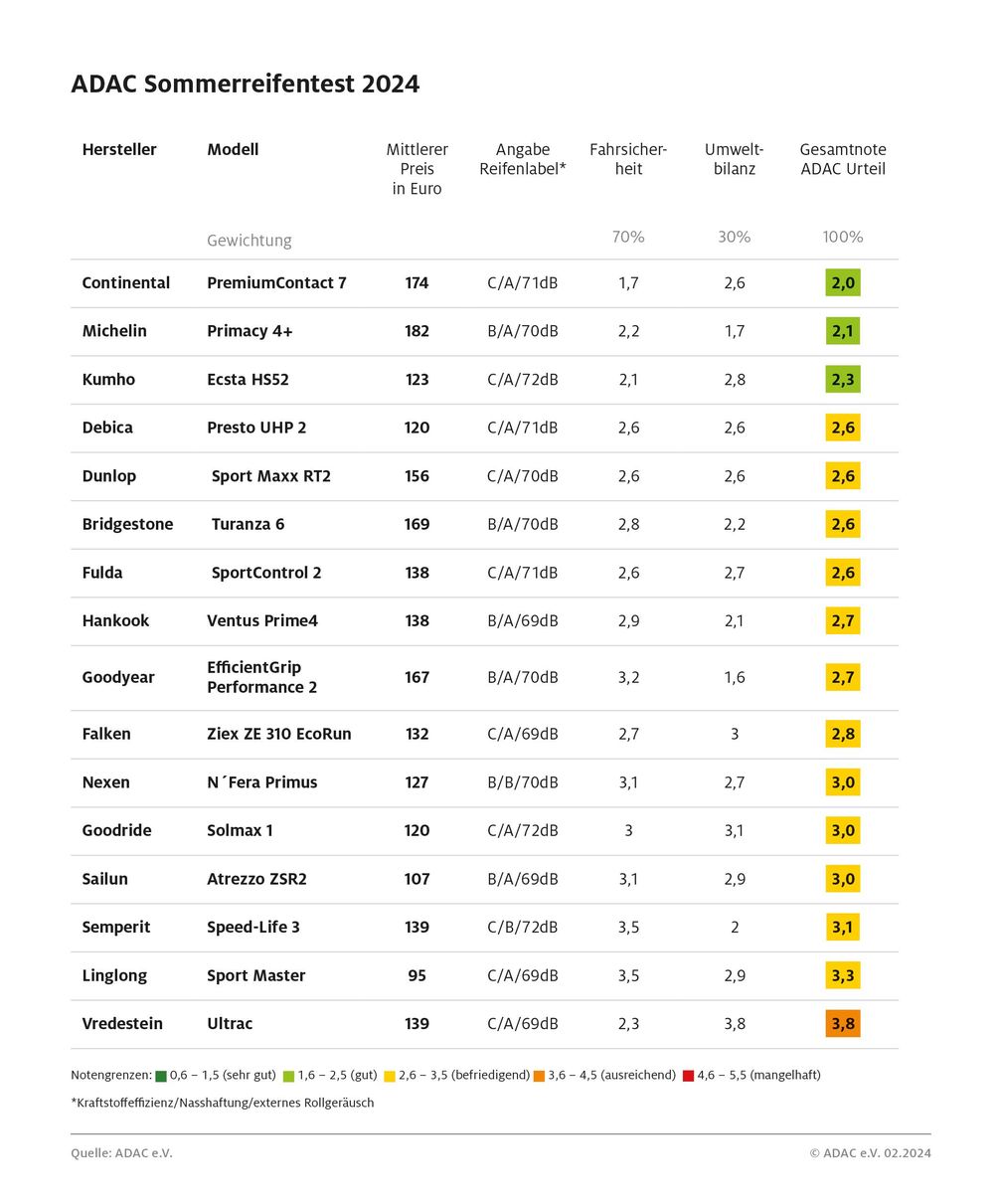1002x1204 pixels.
Task: Click the Kumho manufacturer cell
Action: click(x=108, y=380)
